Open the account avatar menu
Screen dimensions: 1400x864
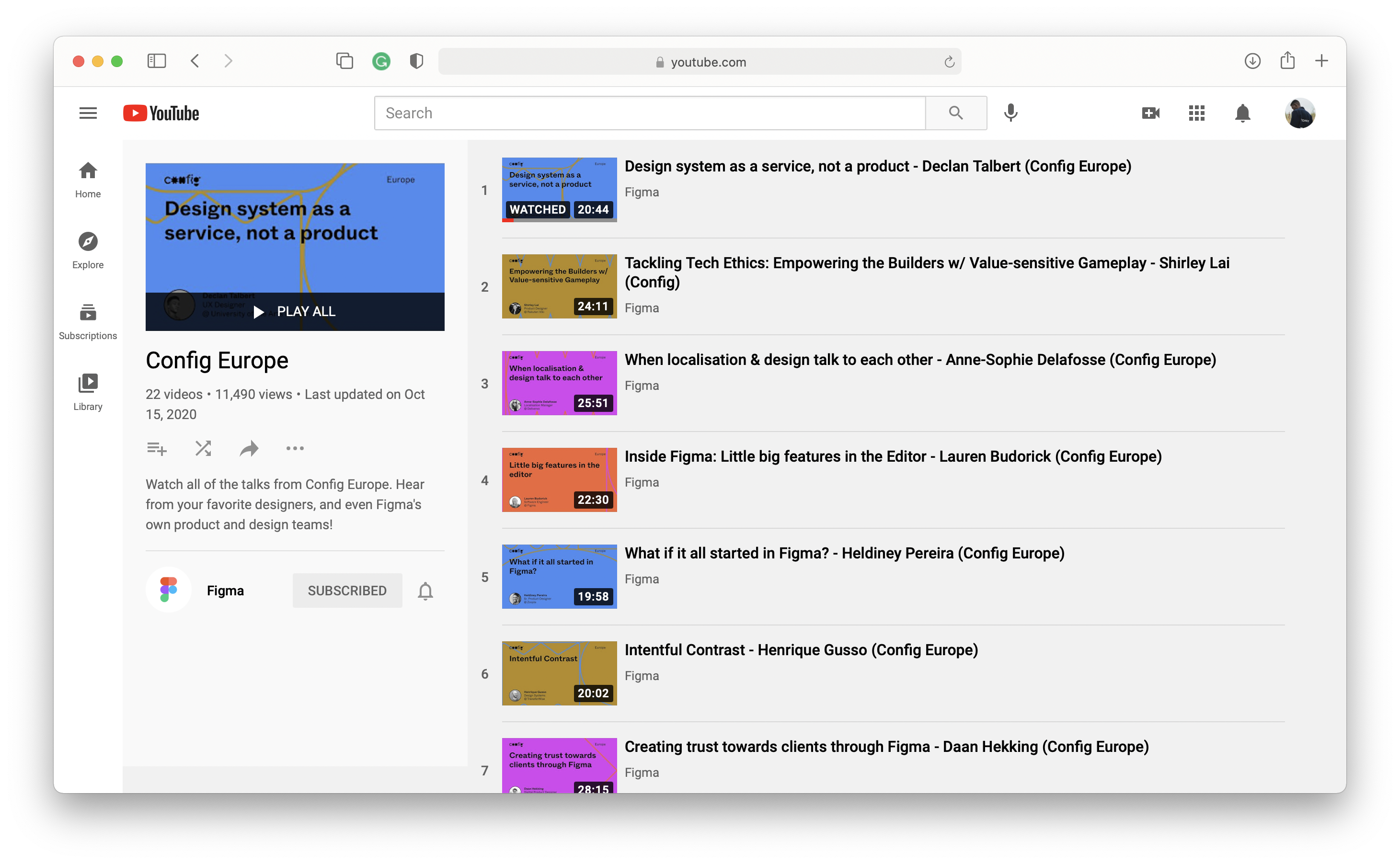click(1299, 113)
